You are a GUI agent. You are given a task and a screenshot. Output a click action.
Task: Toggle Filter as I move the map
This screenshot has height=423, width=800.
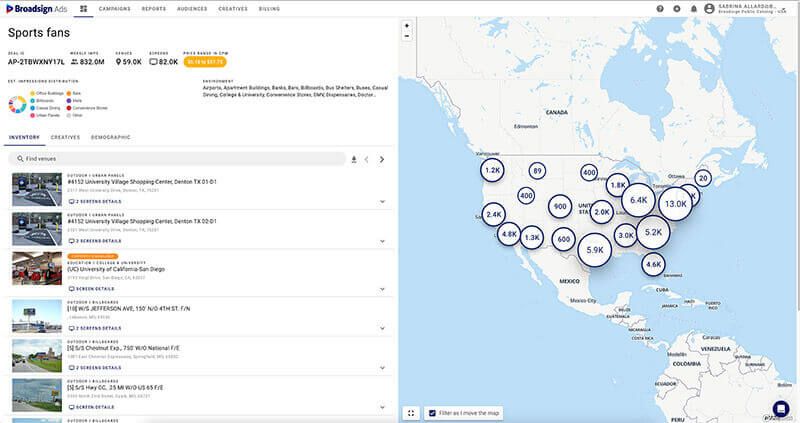click(433, 413)
